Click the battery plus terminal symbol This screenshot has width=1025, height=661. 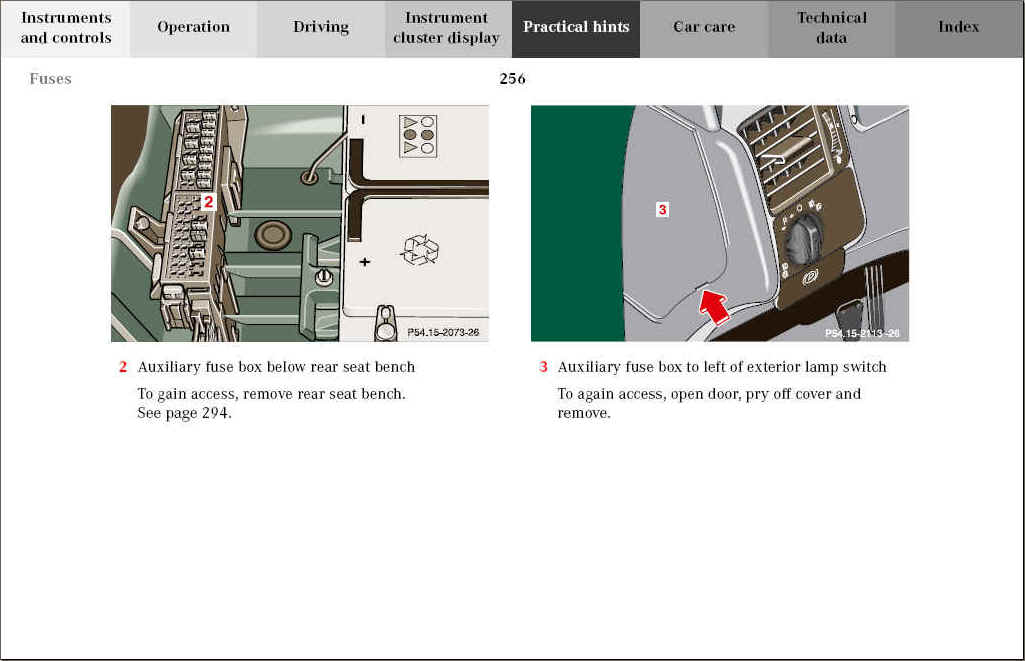click(364, 262)
